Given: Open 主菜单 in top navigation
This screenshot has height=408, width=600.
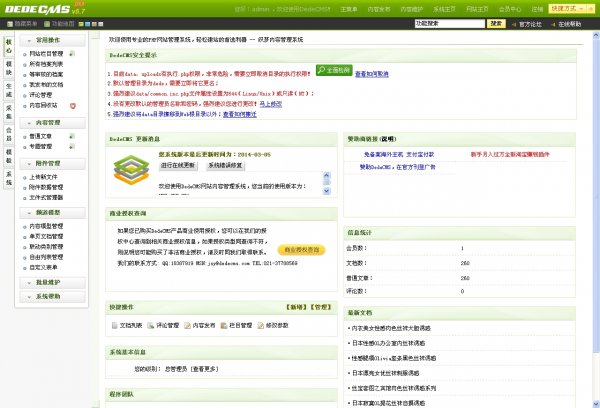Looking at the screenshot, I should coord(349,9).
